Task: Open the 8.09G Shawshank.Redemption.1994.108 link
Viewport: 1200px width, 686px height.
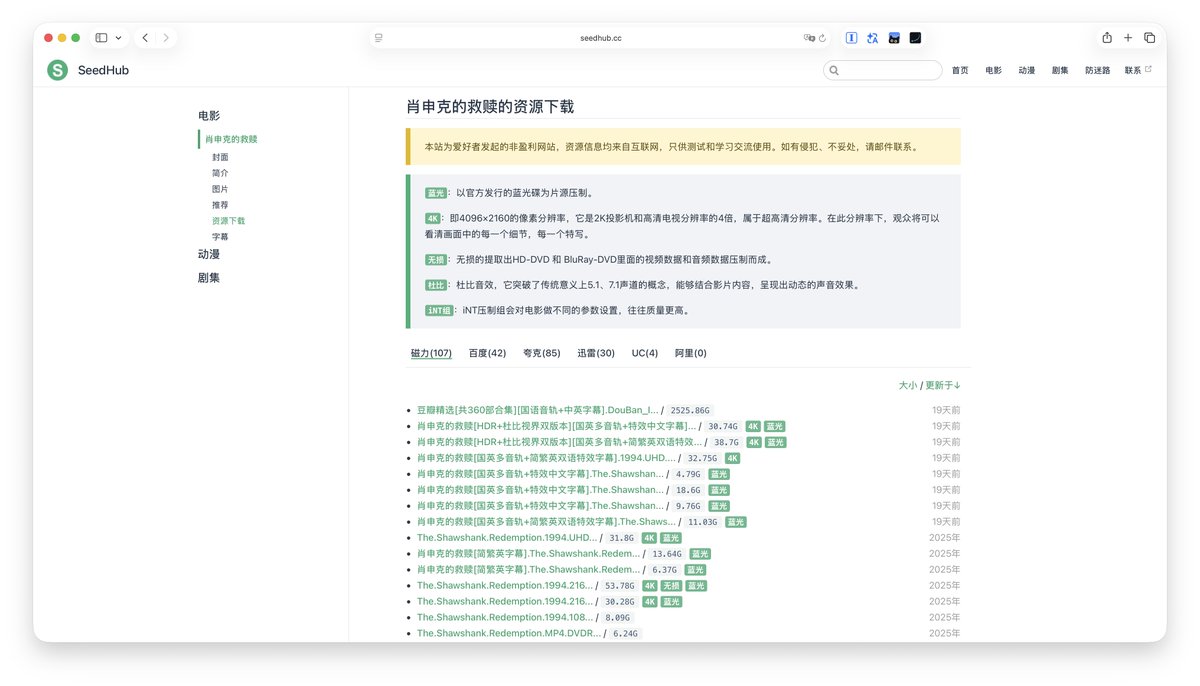Action: (505, 618)
